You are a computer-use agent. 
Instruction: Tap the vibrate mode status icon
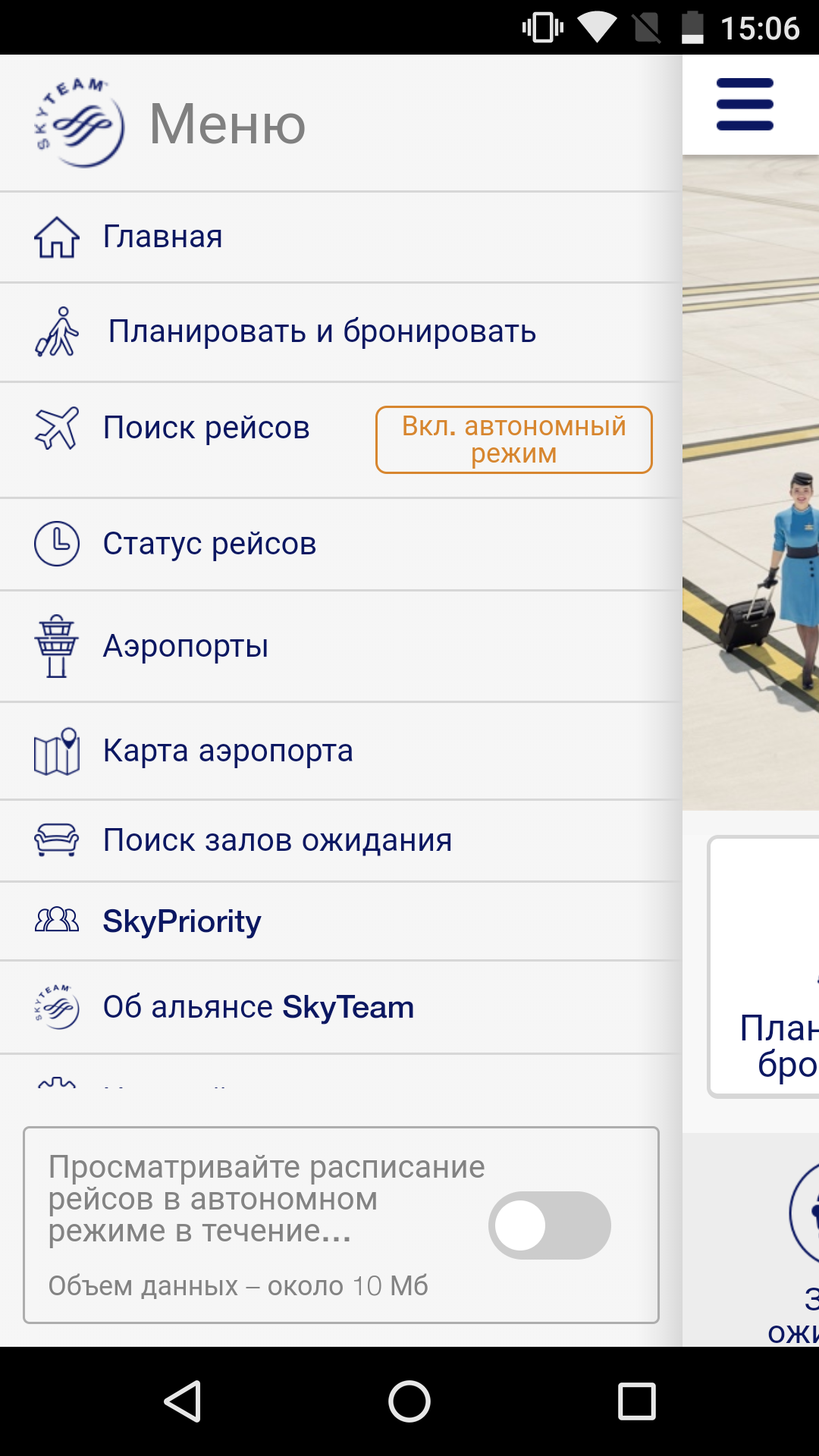point(543,28)
